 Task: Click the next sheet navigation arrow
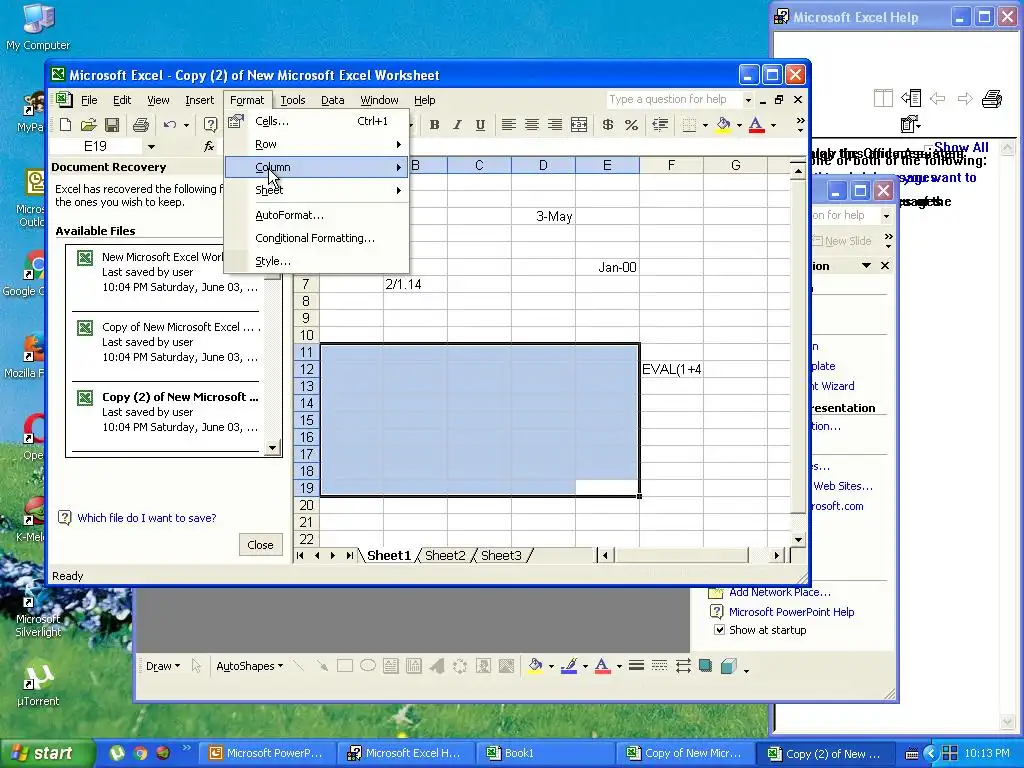[x=333, y=556]
